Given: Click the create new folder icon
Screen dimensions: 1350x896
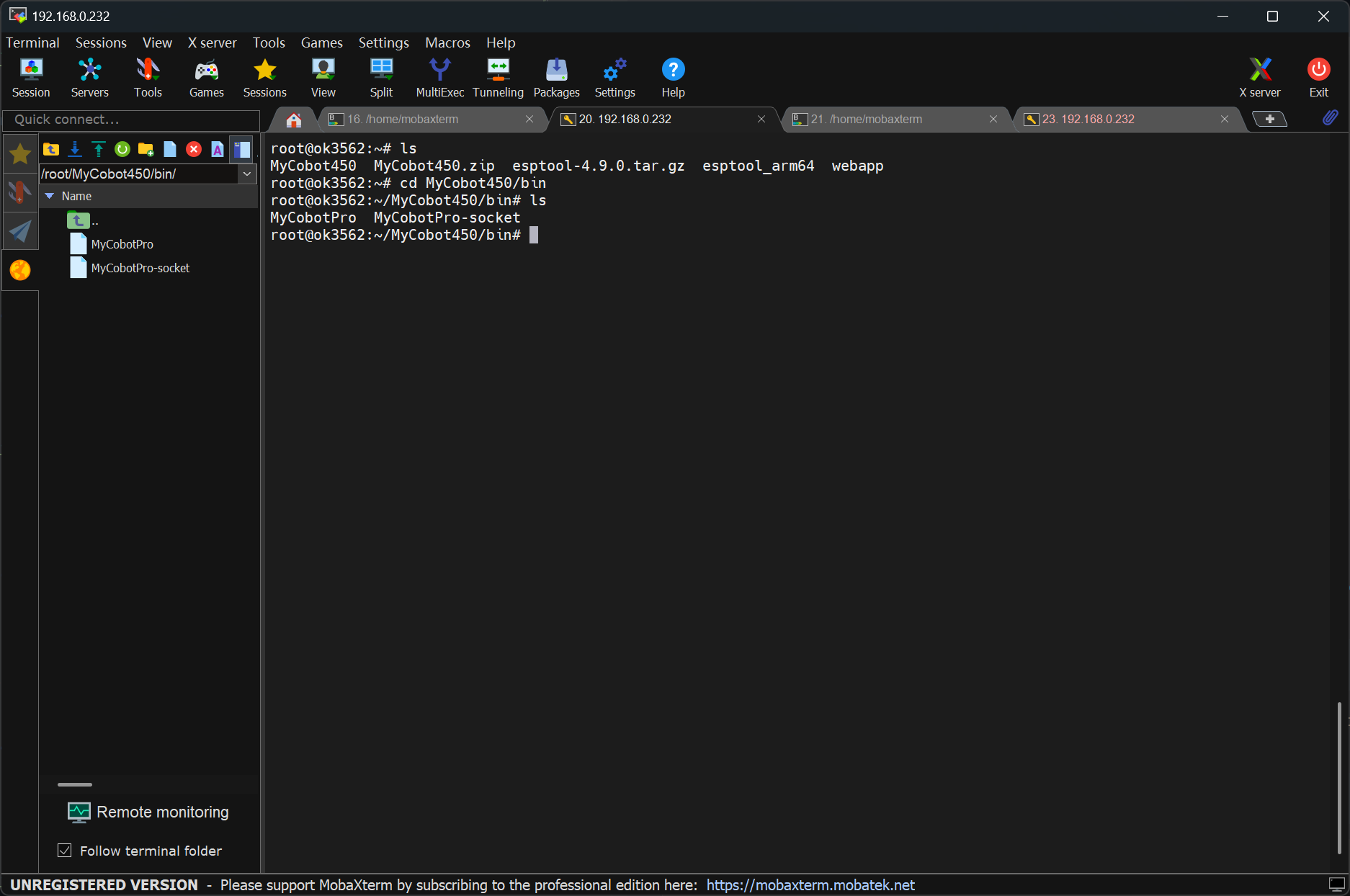Looking at the screenshot, I should [x=146, y=149].
